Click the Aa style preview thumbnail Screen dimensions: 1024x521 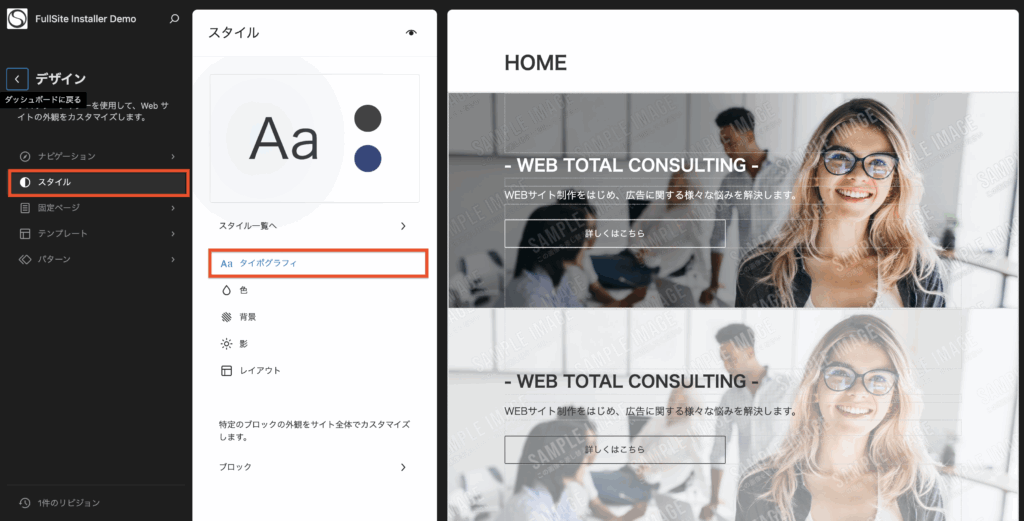tap(314, 138)
